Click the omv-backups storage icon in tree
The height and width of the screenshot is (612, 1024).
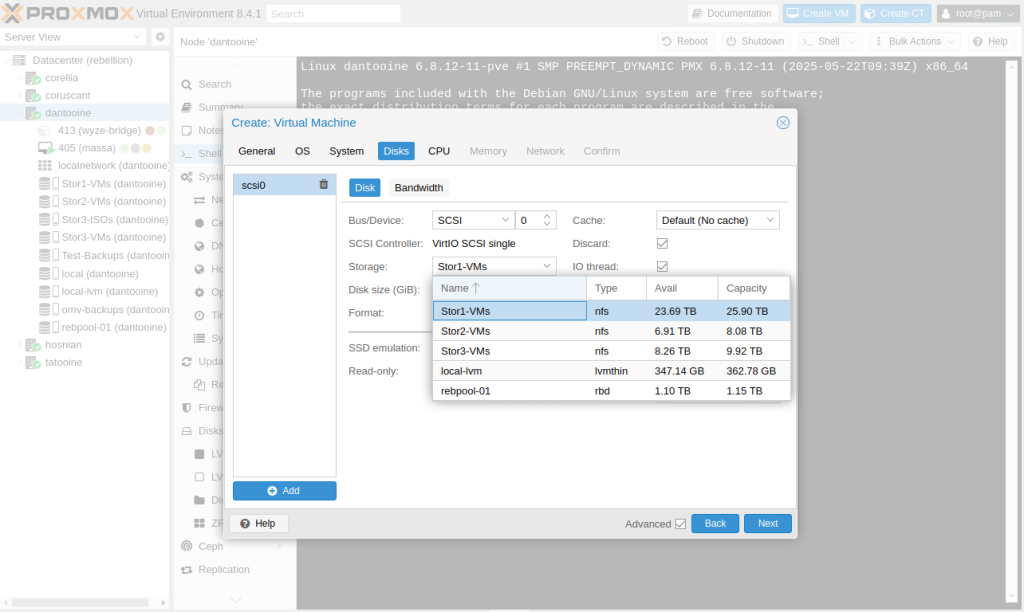(49, 310)
